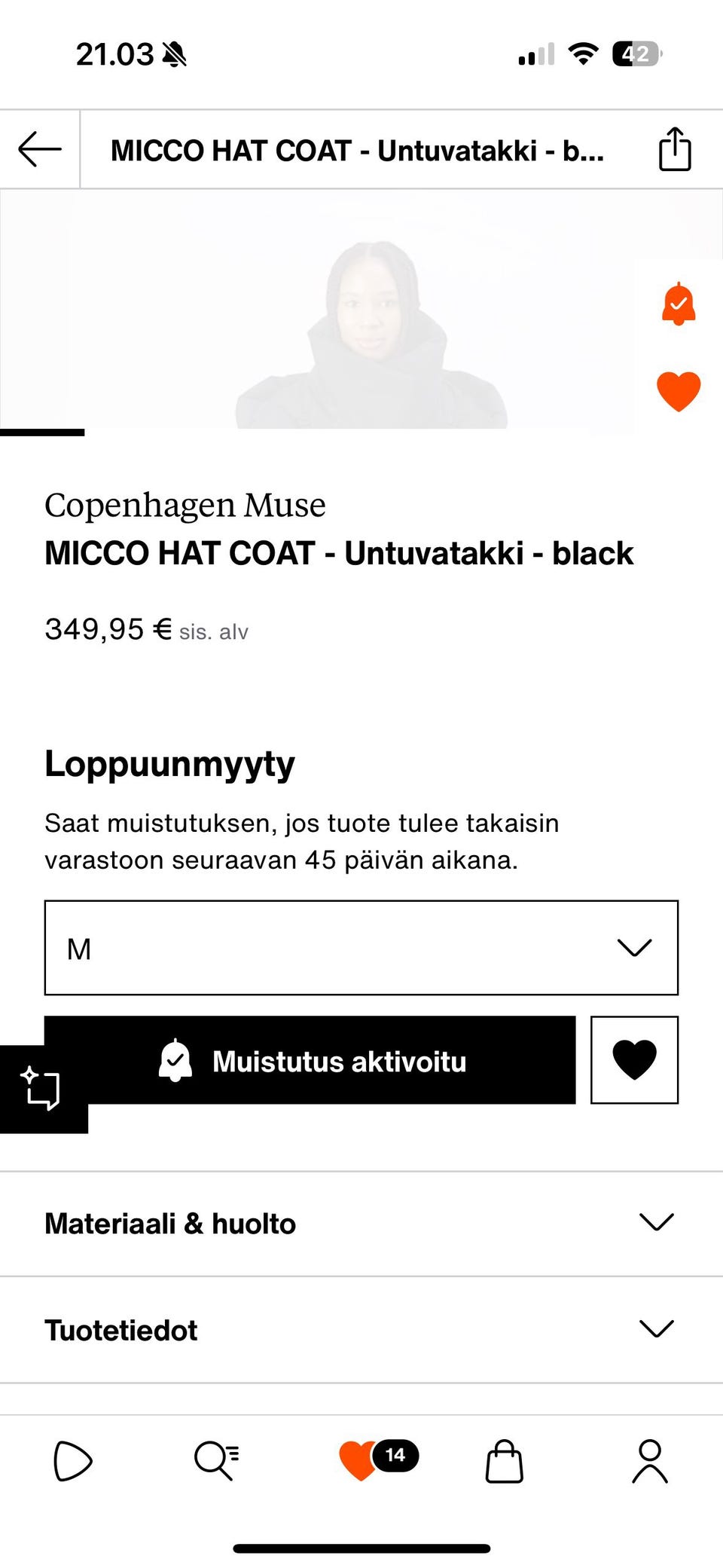The width and height of the screenshot is (723, 1568).
Task: Expand the Tuotetiedot section
Action: pyautogui.click(x=361, y=1330)
